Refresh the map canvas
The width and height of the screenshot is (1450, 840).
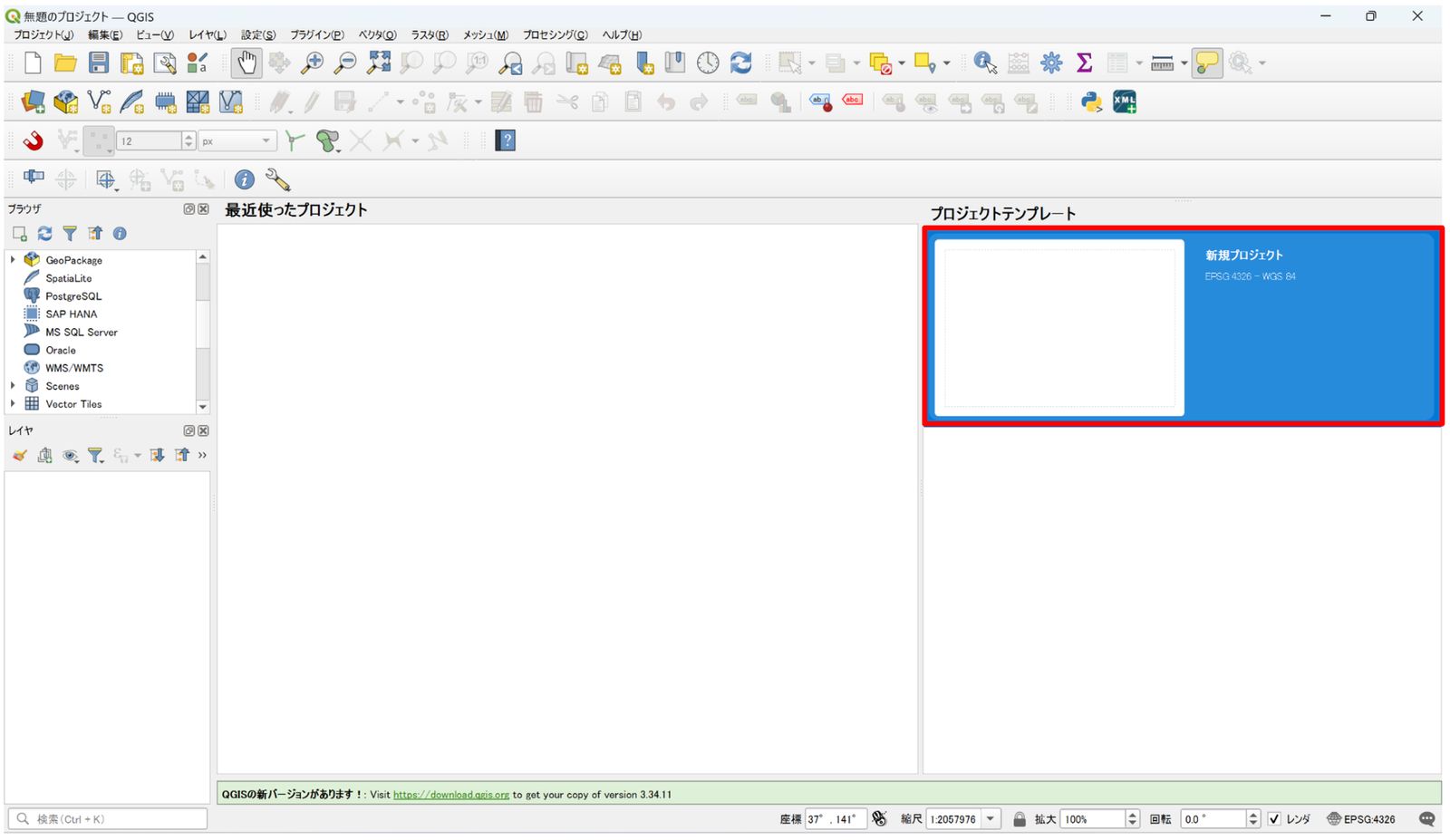point(741,63)
